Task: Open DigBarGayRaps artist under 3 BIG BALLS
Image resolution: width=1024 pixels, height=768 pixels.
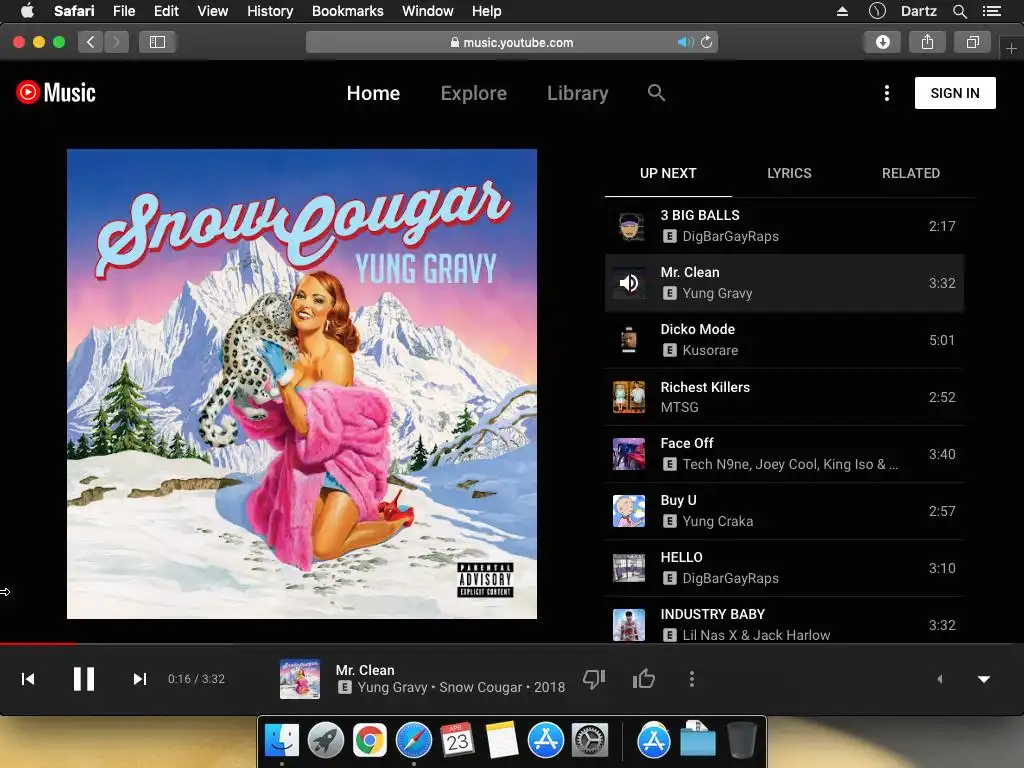Action: click(x=730, y=236)
